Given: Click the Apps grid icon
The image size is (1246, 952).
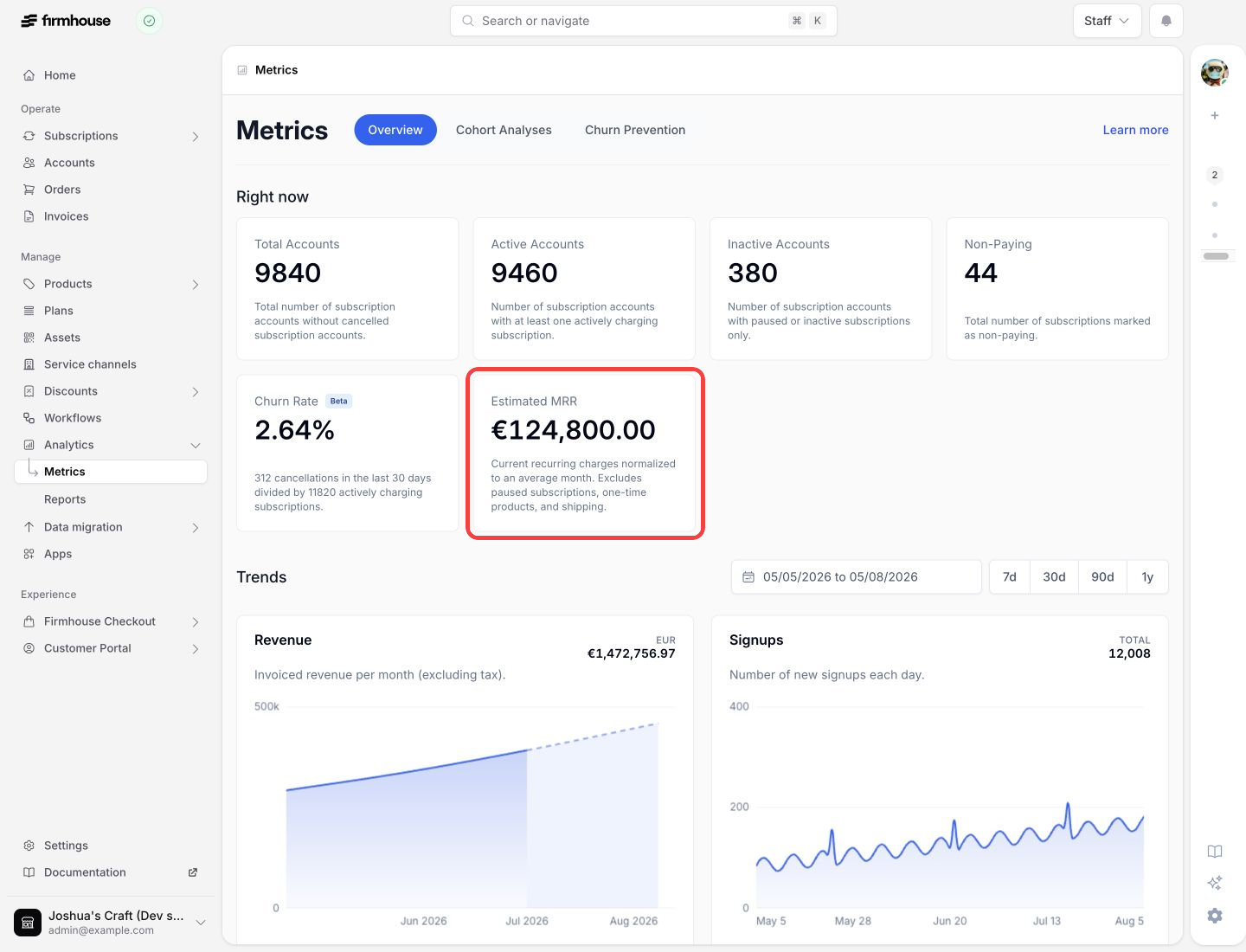Looking at the screenshot, I should coord(29,554).
